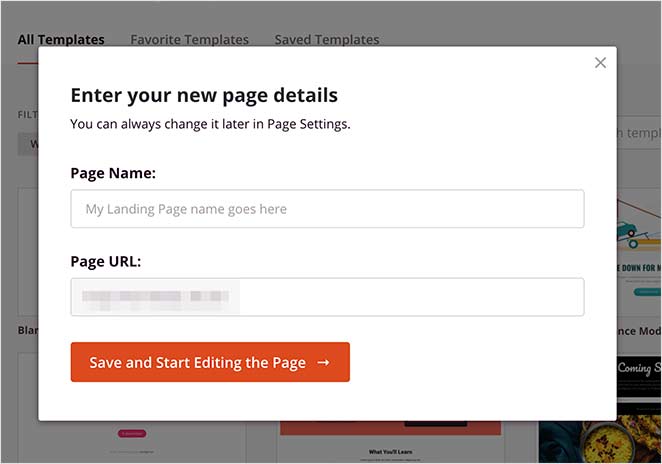662x464 pixels.
Task: Click the filter button under FILT label
Action: click(27, 144)
